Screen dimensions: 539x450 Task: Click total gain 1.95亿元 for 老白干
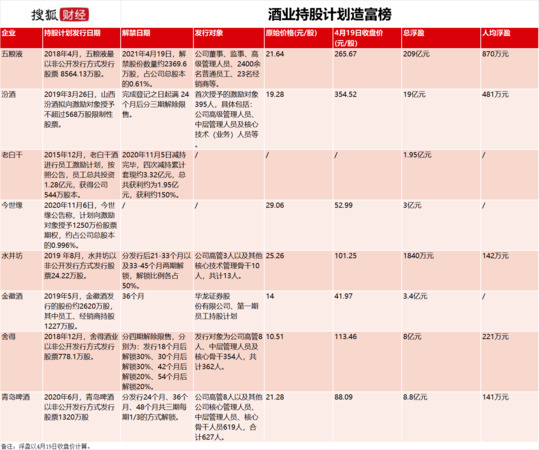[x=417, y=155]
